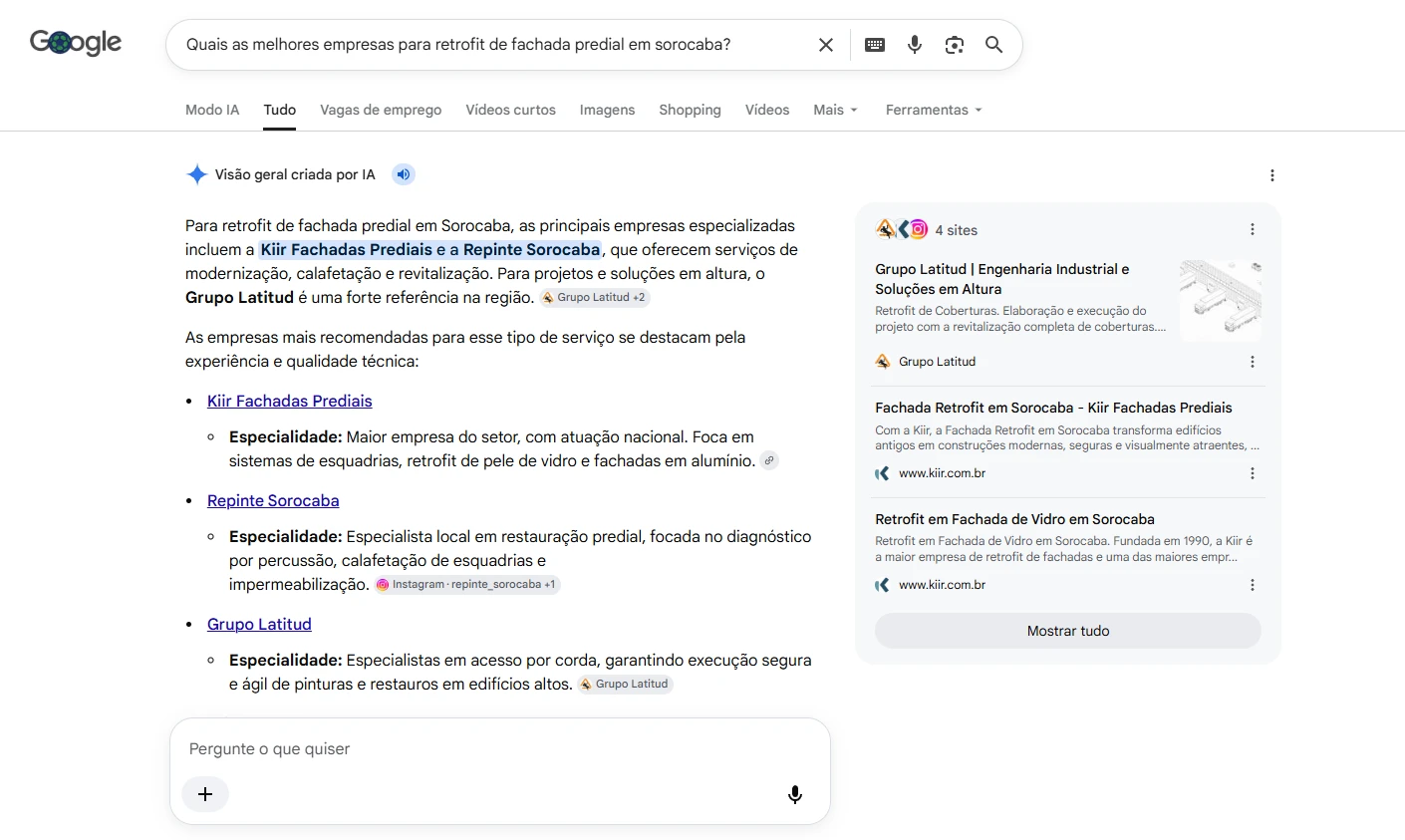Open Kiir Fachadas Prediais link

click(290, 401)
